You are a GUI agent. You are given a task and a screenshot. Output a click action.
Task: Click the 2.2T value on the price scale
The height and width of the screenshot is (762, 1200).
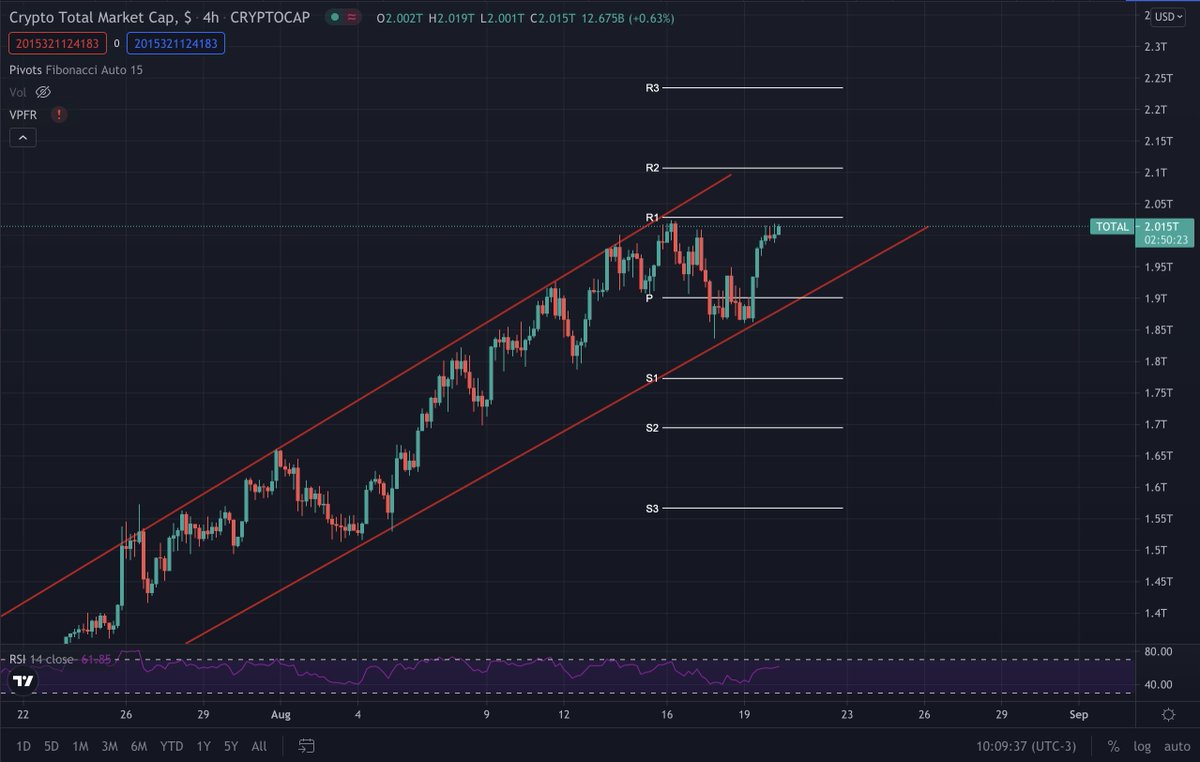pos(1158,109)
